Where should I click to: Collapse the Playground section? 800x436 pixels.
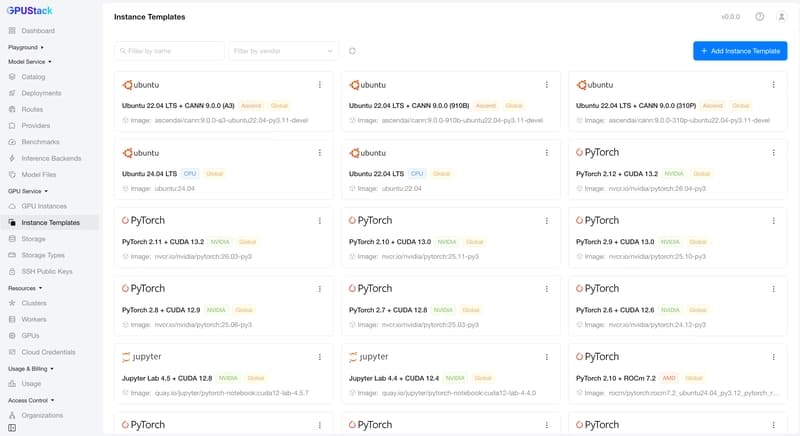coord(26,47)
